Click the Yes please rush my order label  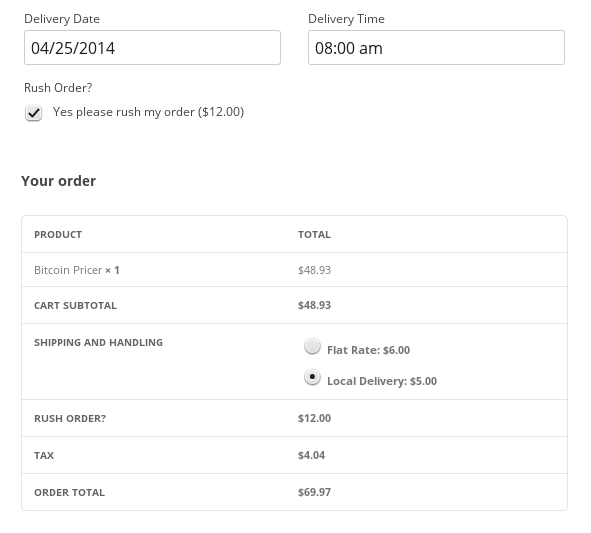(149, 112)
